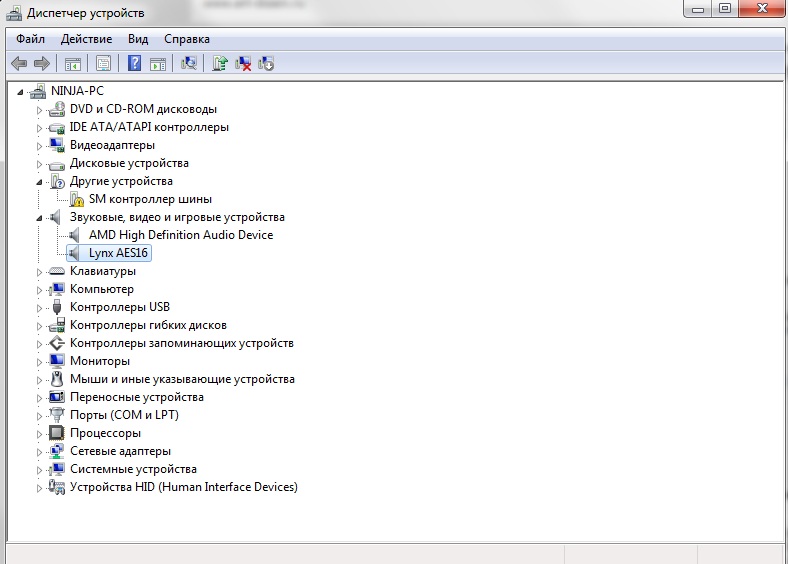This screenshot has height=564, width=788.
Task: Open the Действие menu
Action: click(x=86, y=39)
